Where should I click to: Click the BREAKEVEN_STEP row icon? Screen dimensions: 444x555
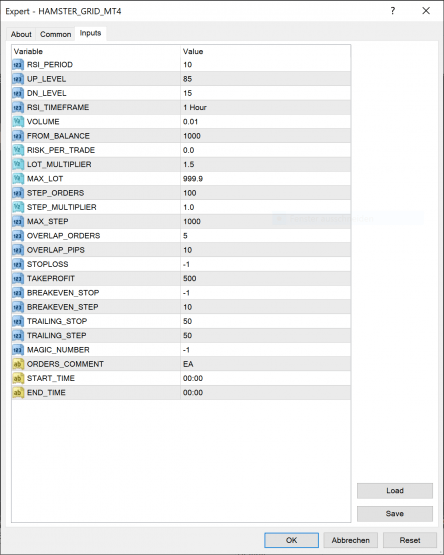pyautogui.click(x=18, y=307)
